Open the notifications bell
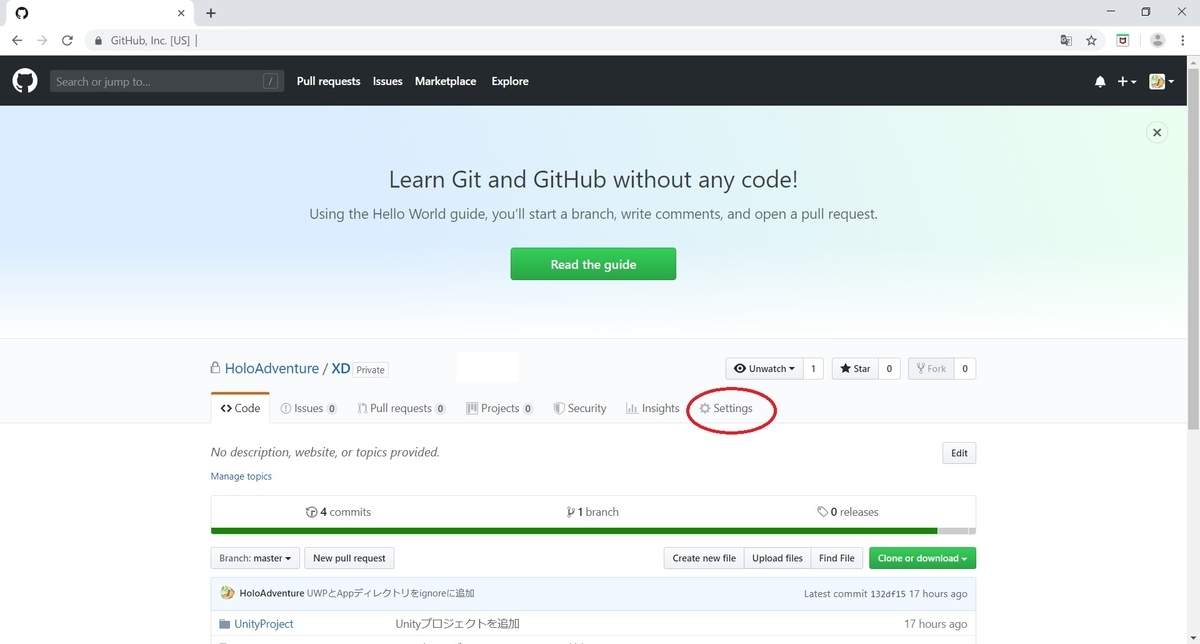Viewport: 1200px width, 644px height. point(1100,82)
